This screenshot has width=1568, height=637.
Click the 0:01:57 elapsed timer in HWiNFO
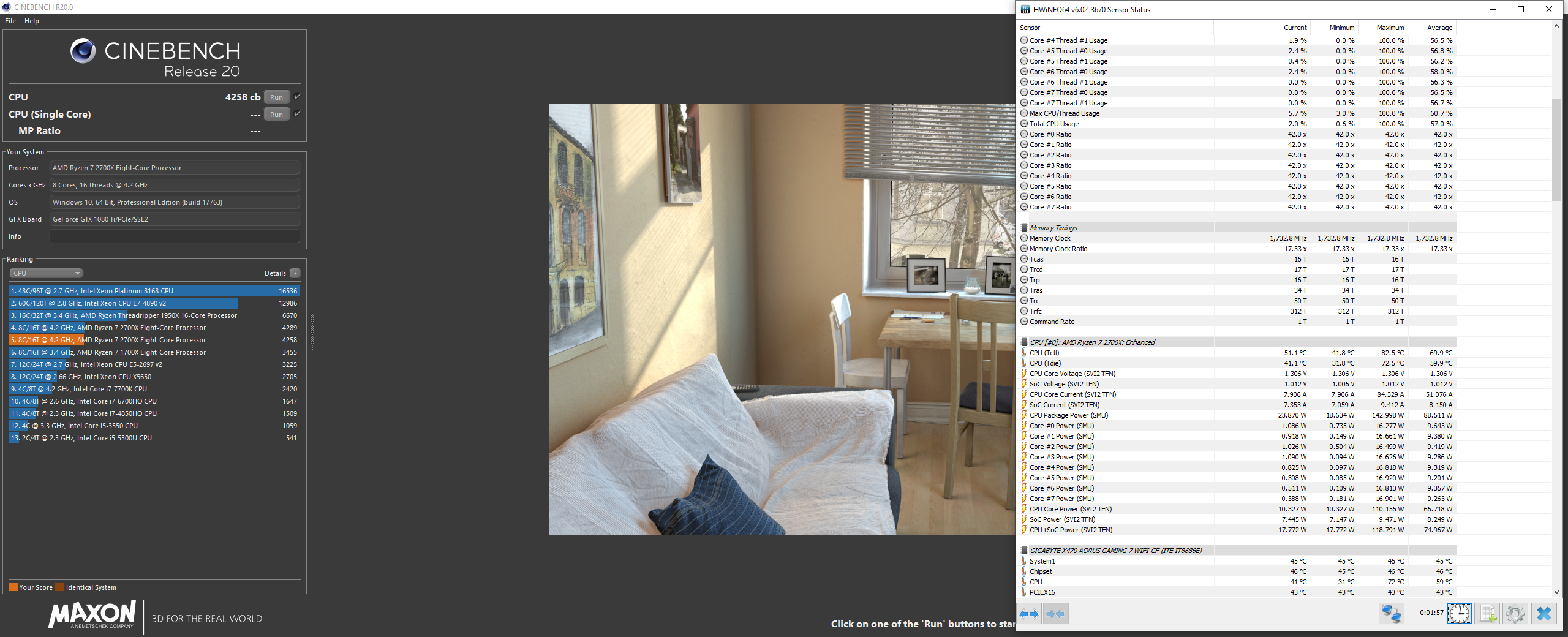click(1431, 612)
